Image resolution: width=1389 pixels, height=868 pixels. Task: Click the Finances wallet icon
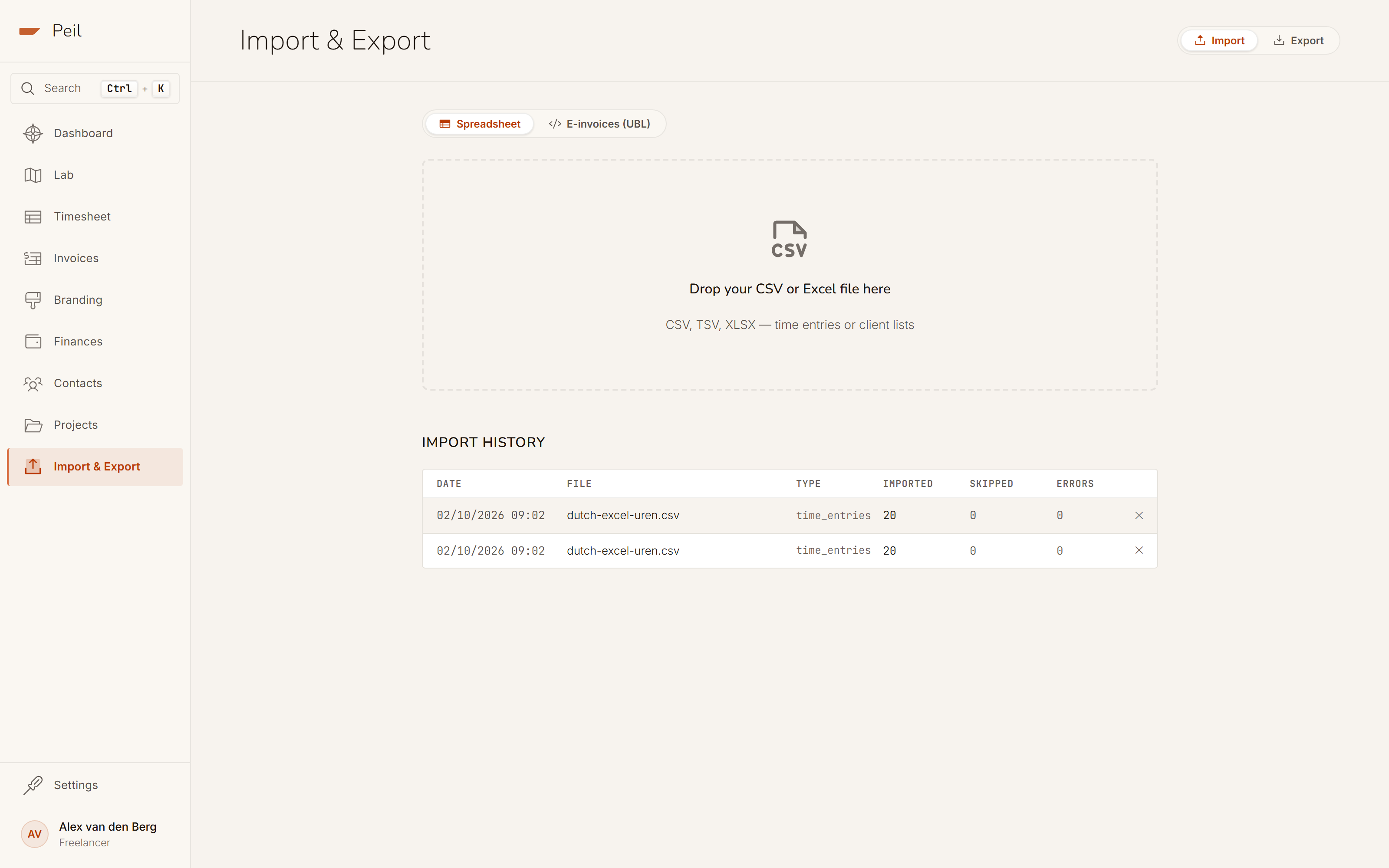click(33, 342)
